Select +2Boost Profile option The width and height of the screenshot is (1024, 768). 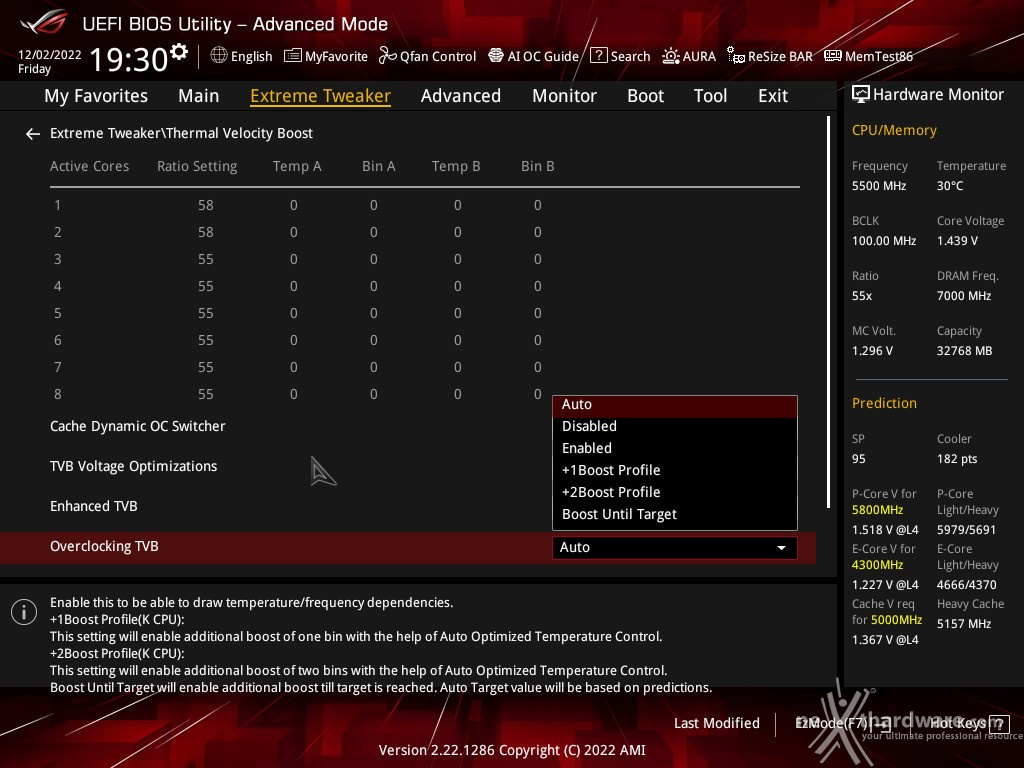pos(675,492)
